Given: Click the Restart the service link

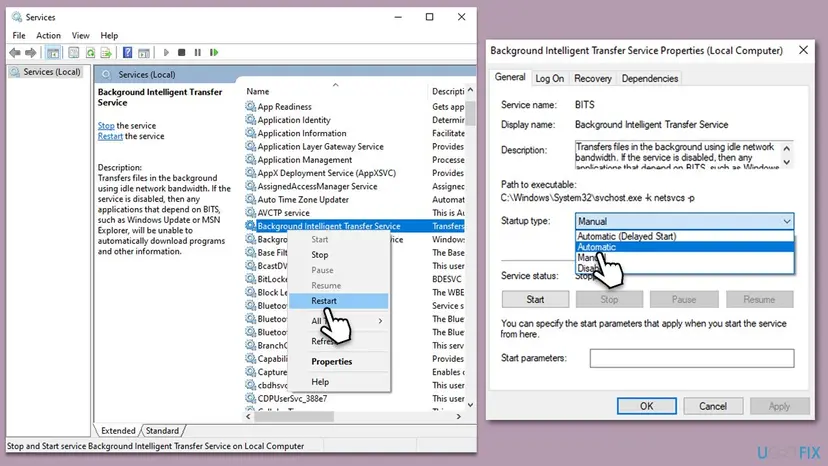Looking at the screenshot, I should (x=110, y=136).
